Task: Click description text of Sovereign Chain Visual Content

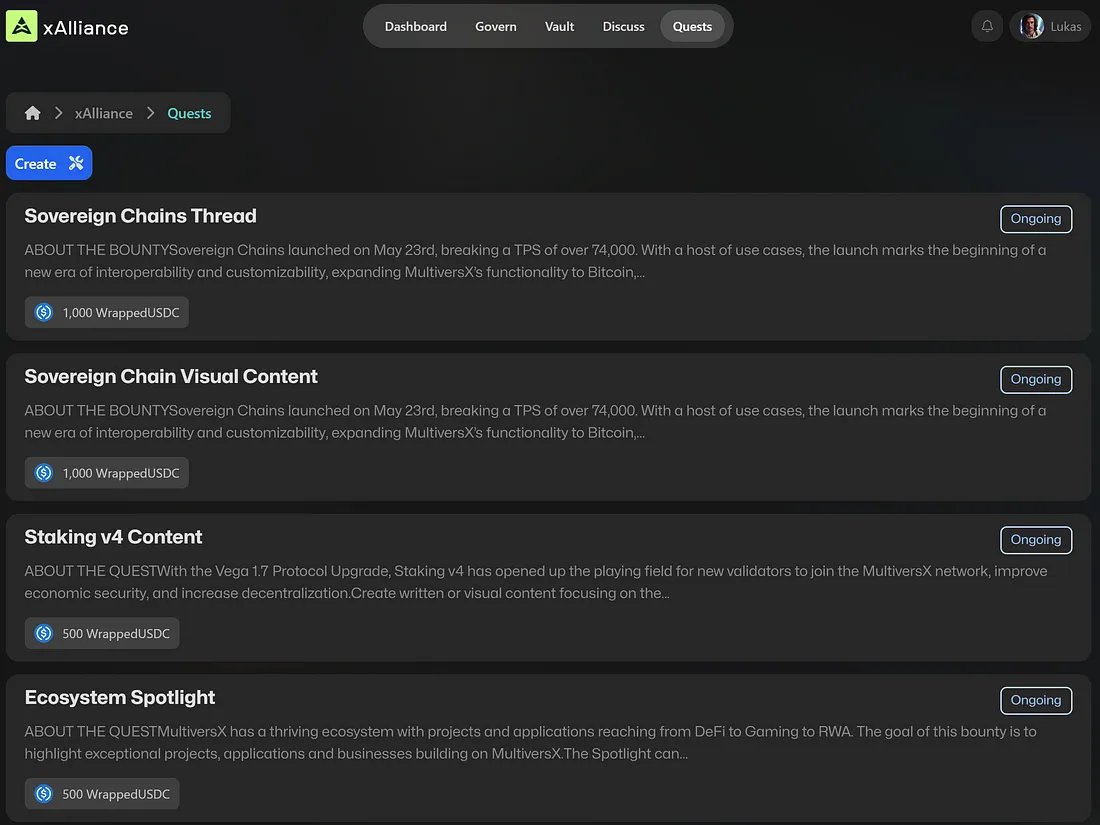Action: click(535, 422)
